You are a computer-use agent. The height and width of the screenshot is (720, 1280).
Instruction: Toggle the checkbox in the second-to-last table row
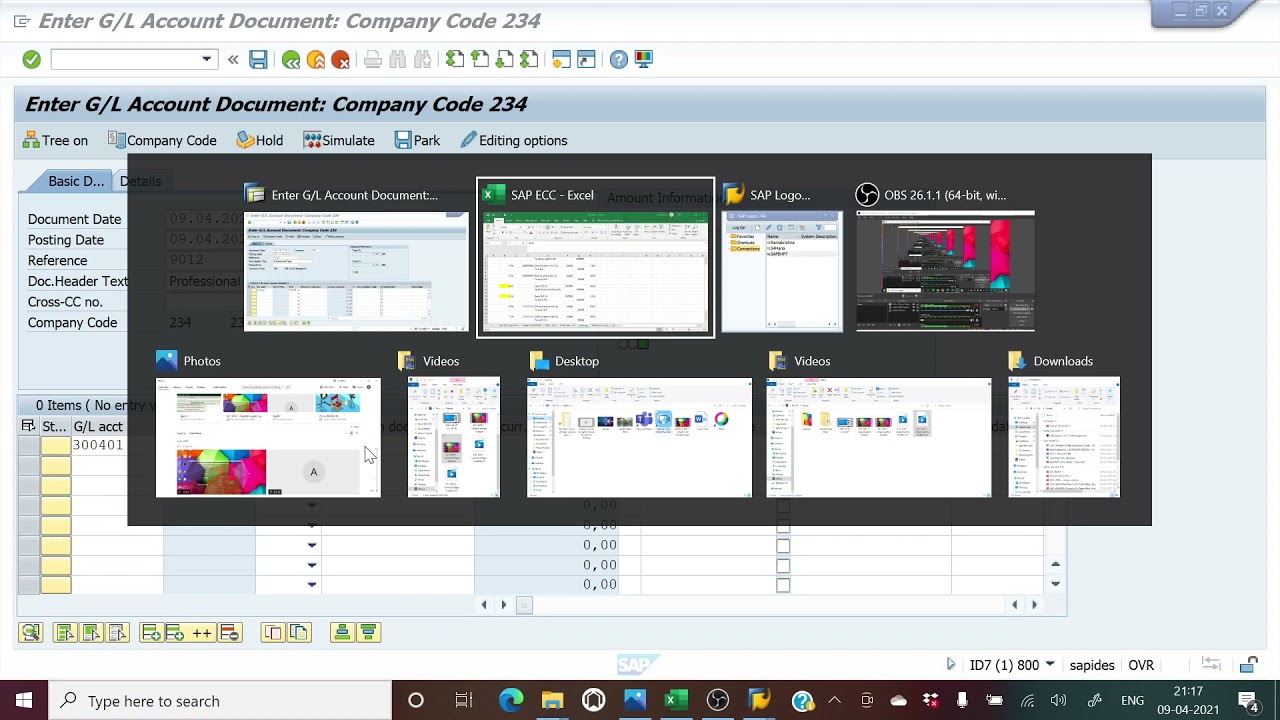click(783, 566)
